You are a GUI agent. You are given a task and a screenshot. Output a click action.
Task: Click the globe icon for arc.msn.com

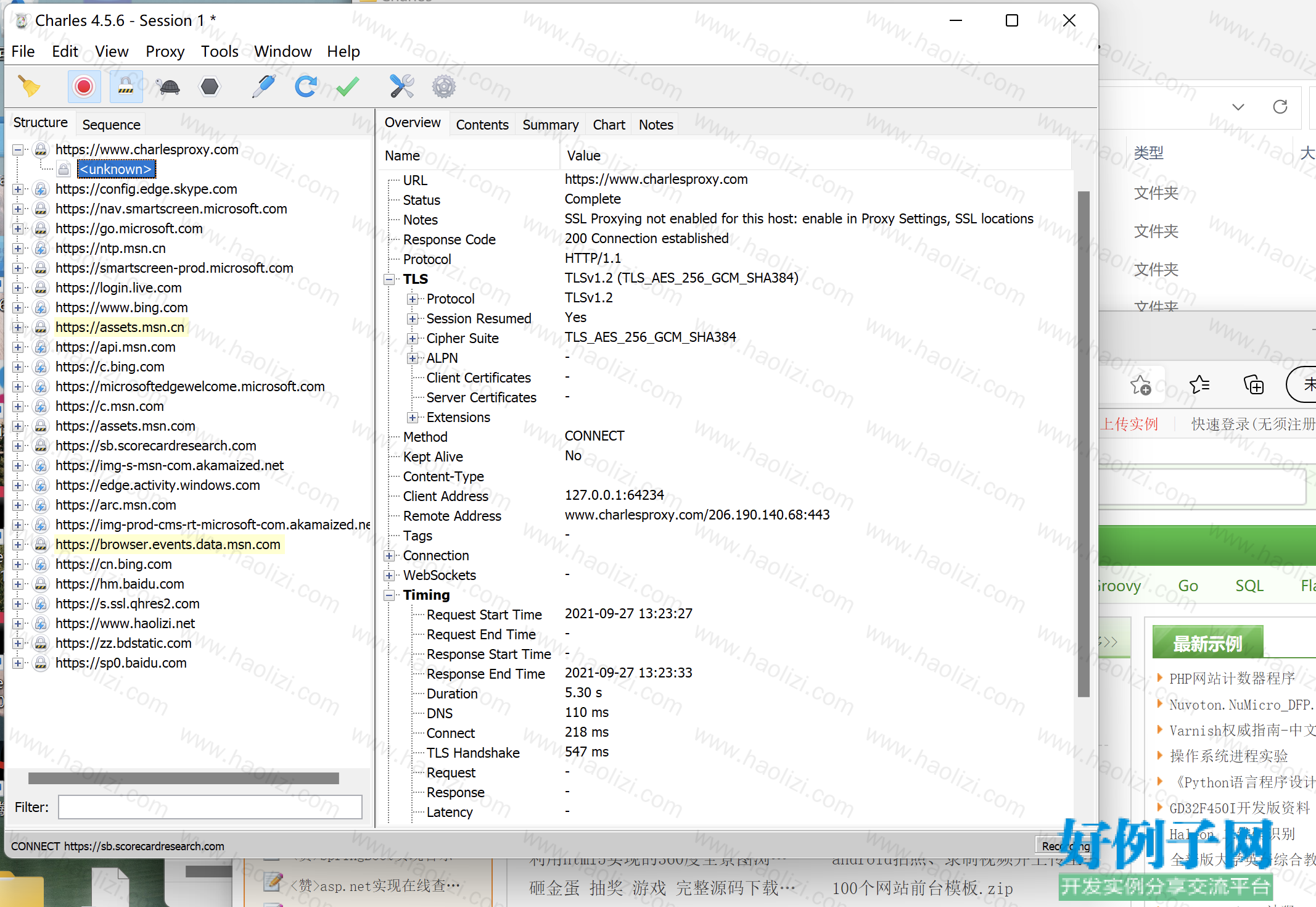[x=41, y=505]
